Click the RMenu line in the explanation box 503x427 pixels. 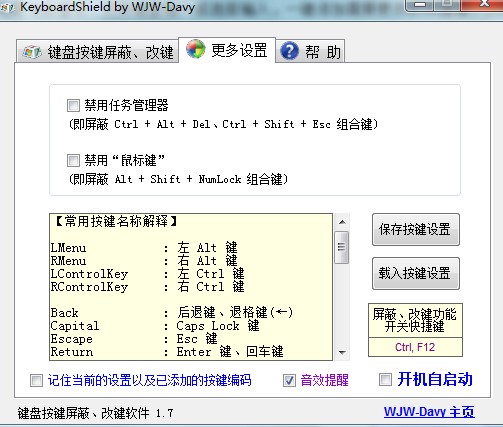click(x=144, y=261)
